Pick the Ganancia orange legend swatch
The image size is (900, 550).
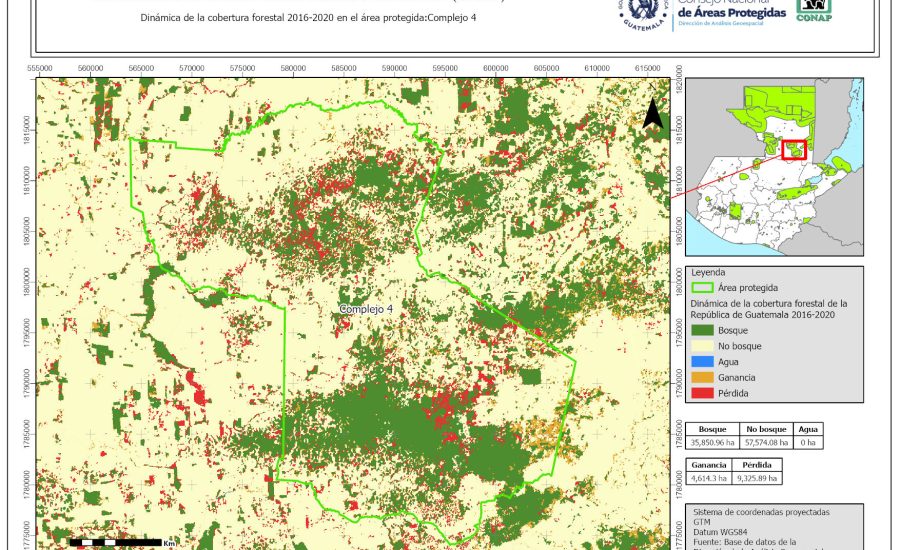click(703, 377)
